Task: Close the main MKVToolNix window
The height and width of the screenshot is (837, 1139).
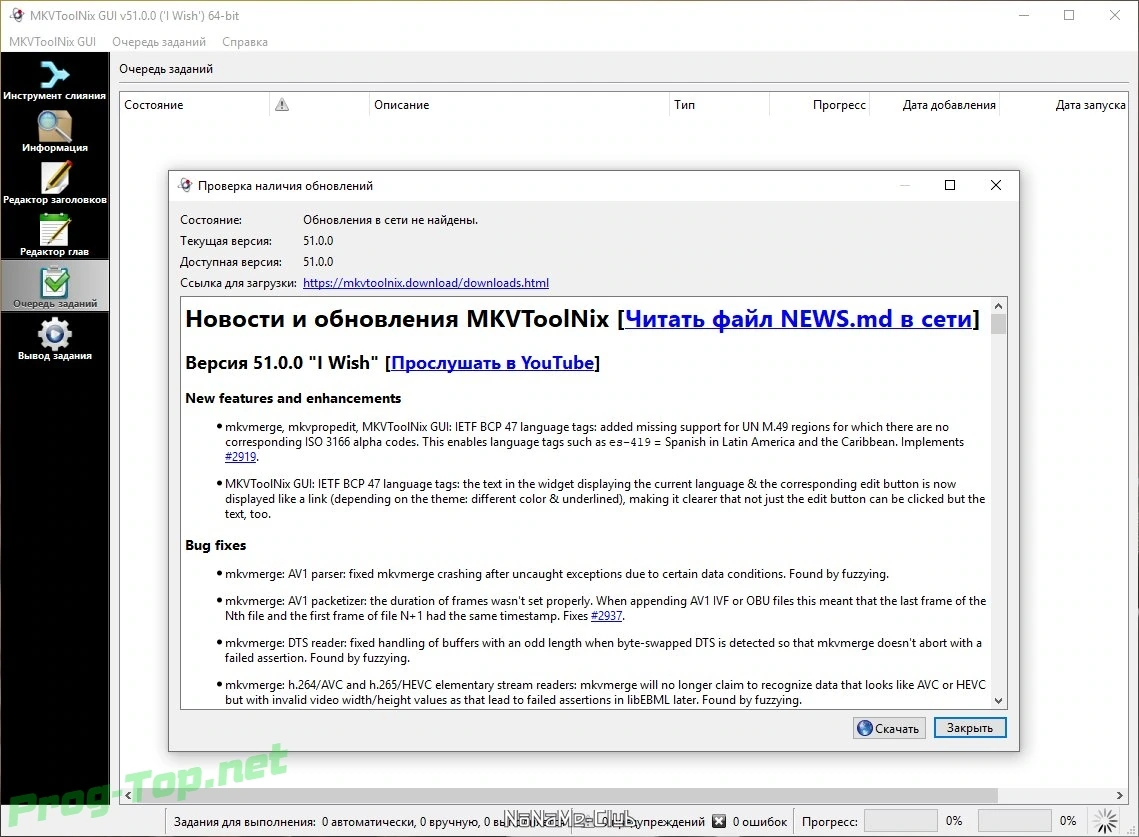Action: [x=1115, y=15]
